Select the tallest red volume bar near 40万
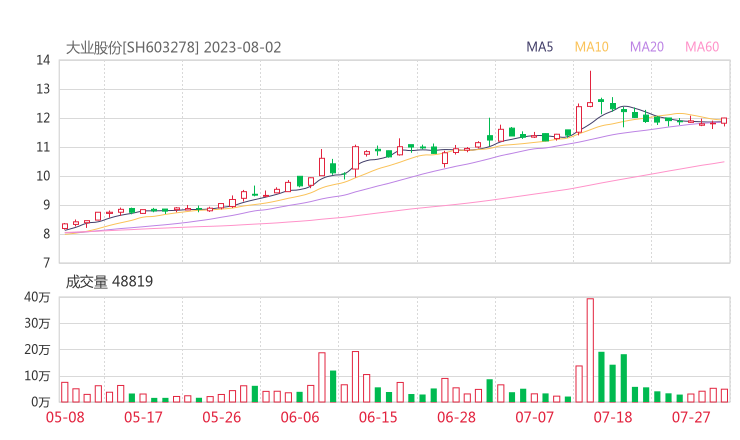 (x=590, y=350)
